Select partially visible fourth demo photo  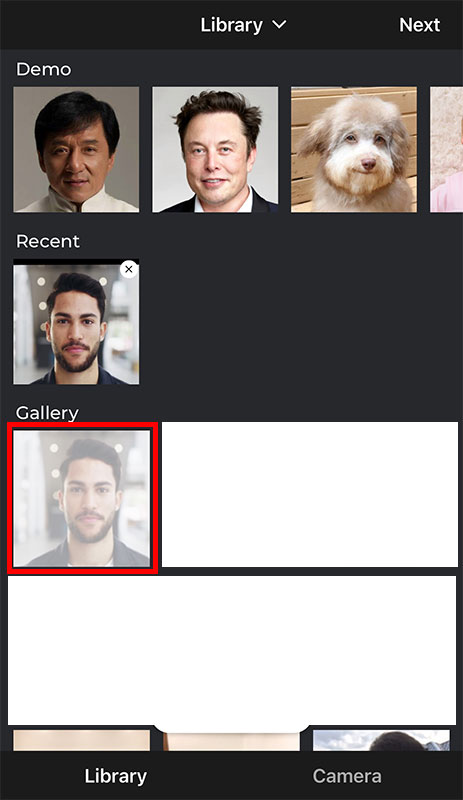click(446, 149)
